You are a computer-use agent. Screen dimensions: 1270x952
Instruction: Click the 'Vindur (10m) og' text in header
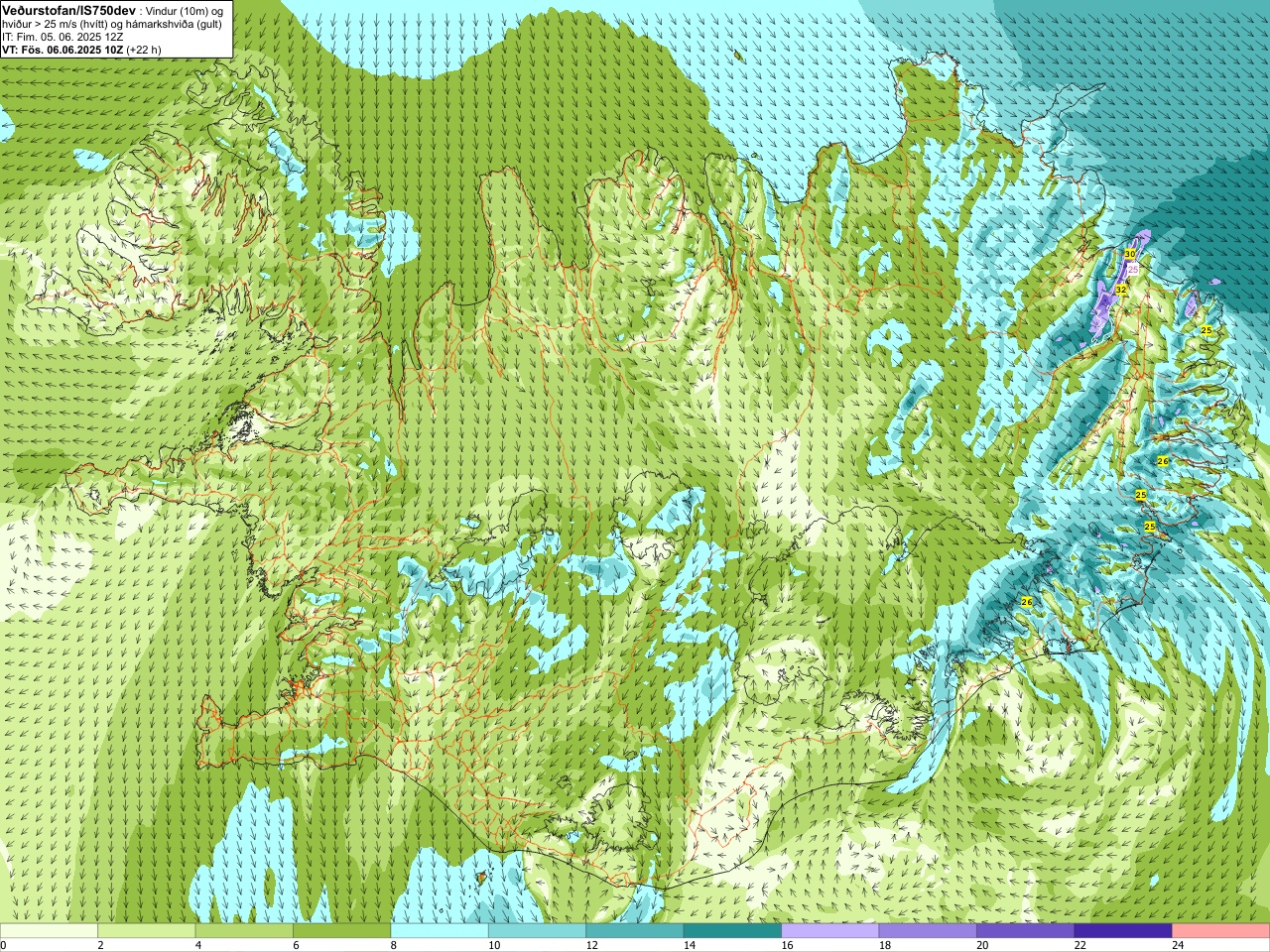[184, 10]
